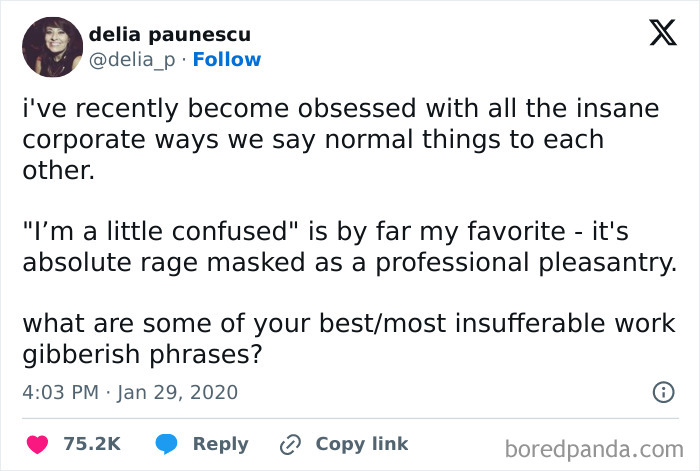Click the line starting "what are some of your"
Image resolution: width=700 pixels, height=471 pixels.
(347, 324)
